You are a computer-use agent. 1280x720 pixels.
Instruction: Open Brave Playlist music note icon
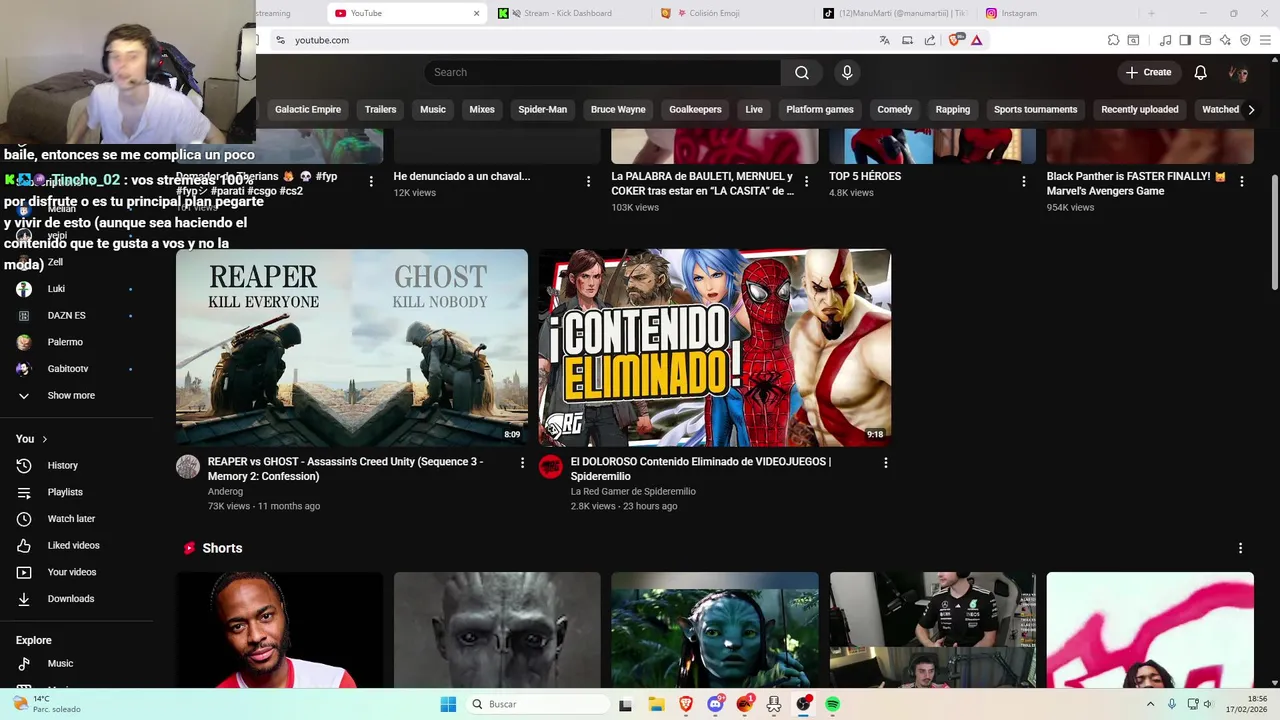pyautogui.click(x=1165, y=40)
